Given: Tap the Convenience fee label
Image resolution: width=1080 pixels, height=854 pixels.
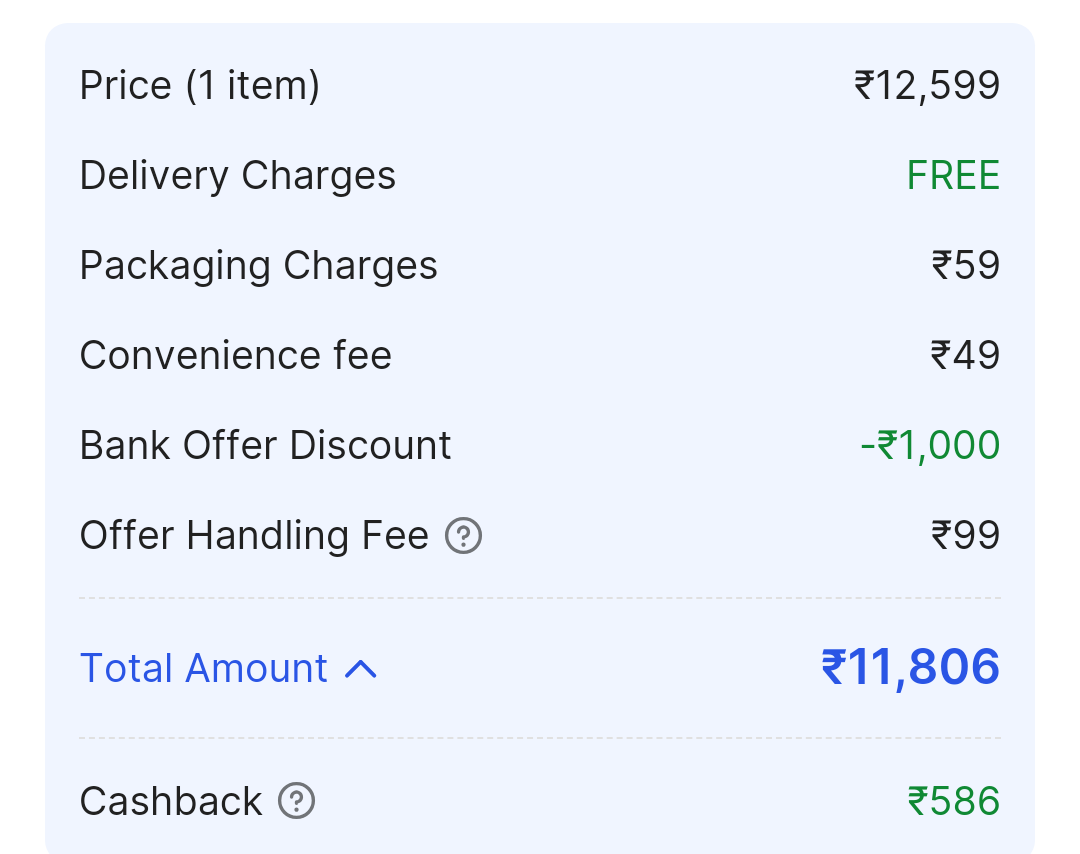Looking at the screenshot, I should click(x=236, y=356).
